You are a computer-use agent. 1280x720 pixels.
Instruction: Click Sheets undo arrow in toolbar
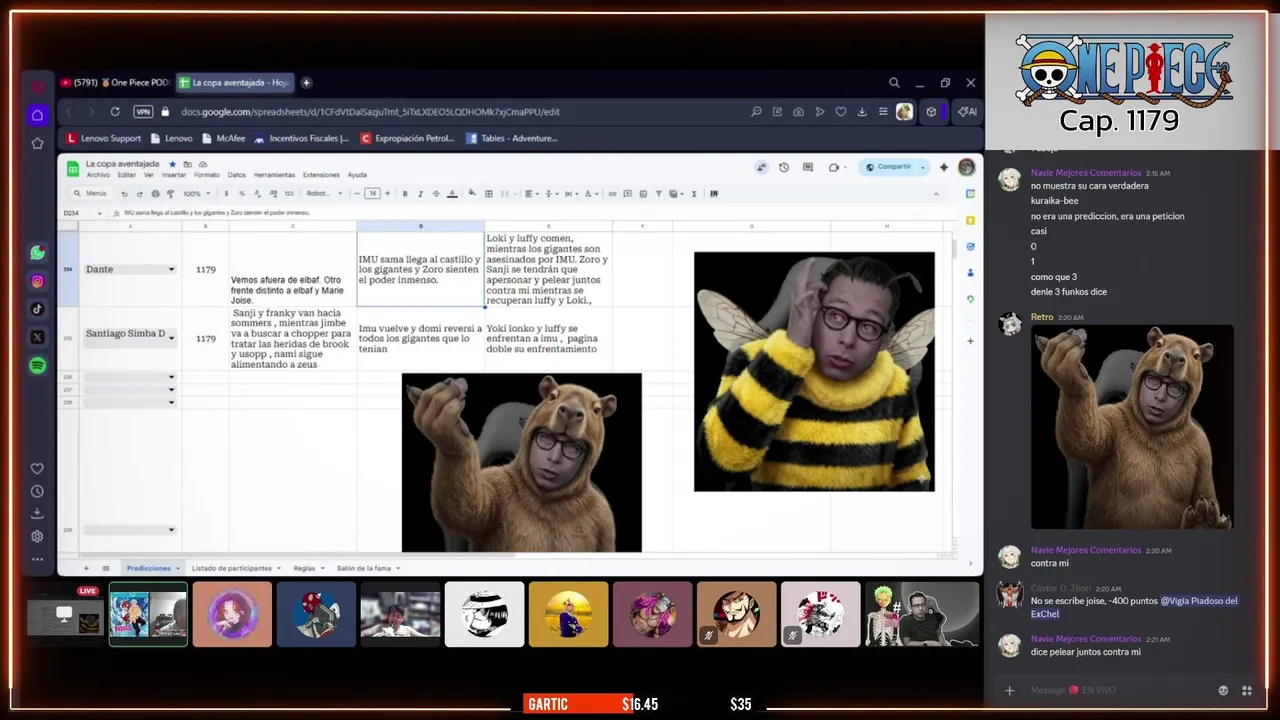(124, 194)
